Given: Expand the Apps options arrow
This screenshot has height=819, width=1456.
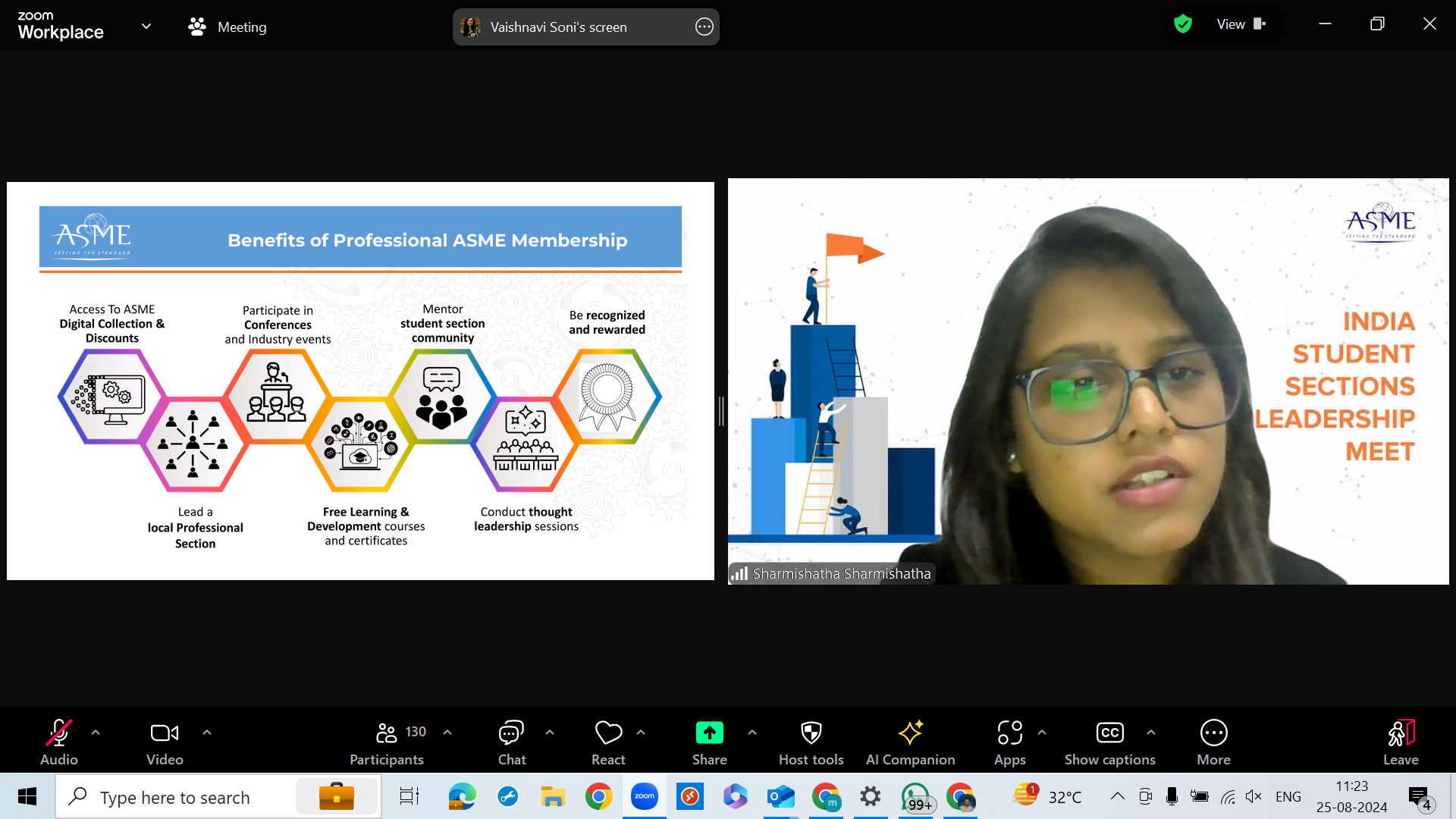Looking at the screenshot, I should (x=1042, y=733).
